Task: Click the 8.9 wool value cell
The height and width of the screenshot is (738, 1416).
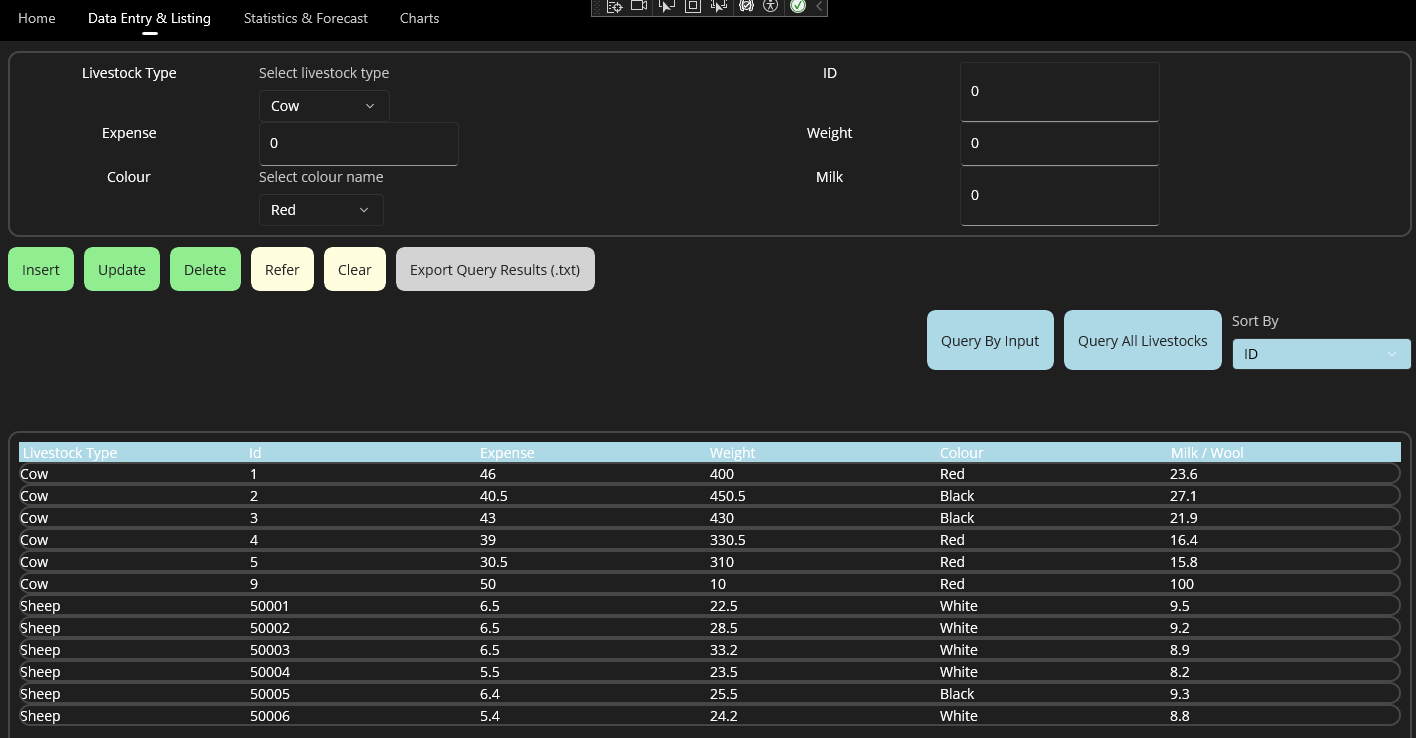Action: click(x=1180, y=650)
